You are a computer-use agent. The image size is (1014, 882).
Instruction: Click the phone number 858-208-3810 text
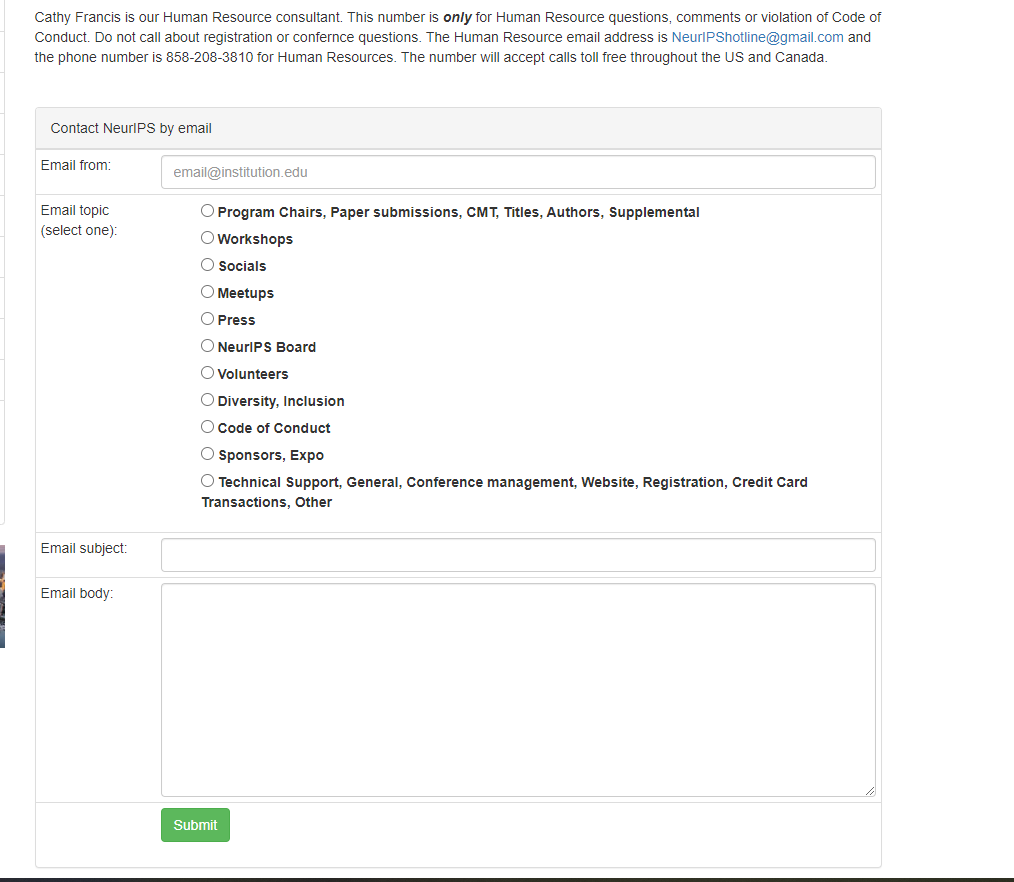pos(210,58)
